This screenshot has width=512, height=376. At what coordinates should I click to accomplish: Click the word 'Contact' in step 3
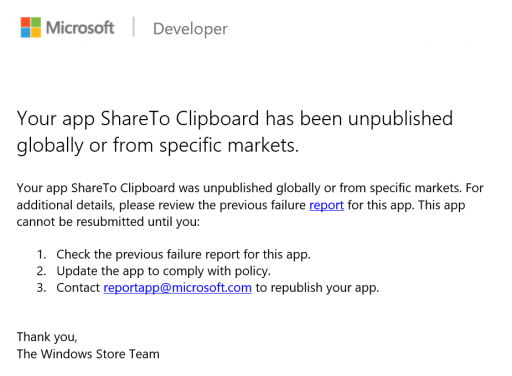78,287
